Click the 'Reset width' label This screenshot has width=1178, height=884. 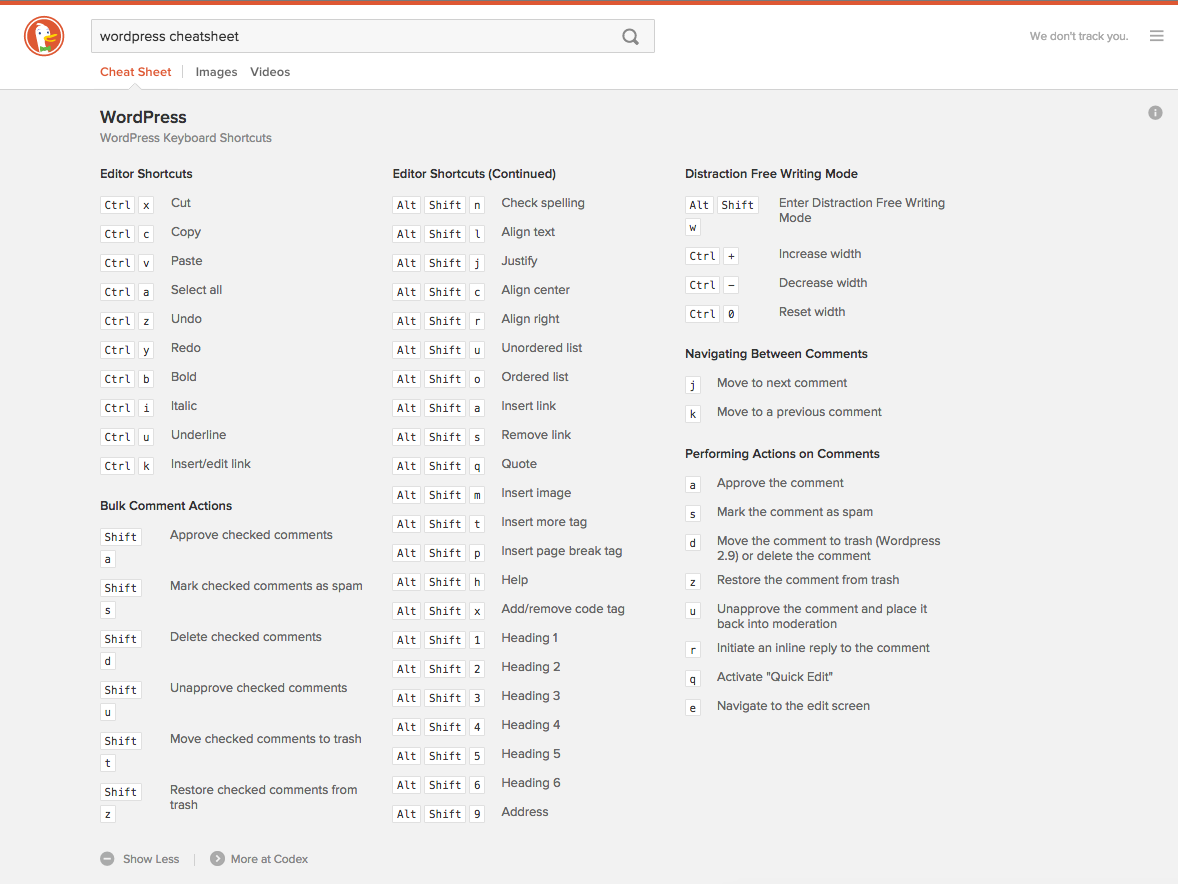pos(811,312)
